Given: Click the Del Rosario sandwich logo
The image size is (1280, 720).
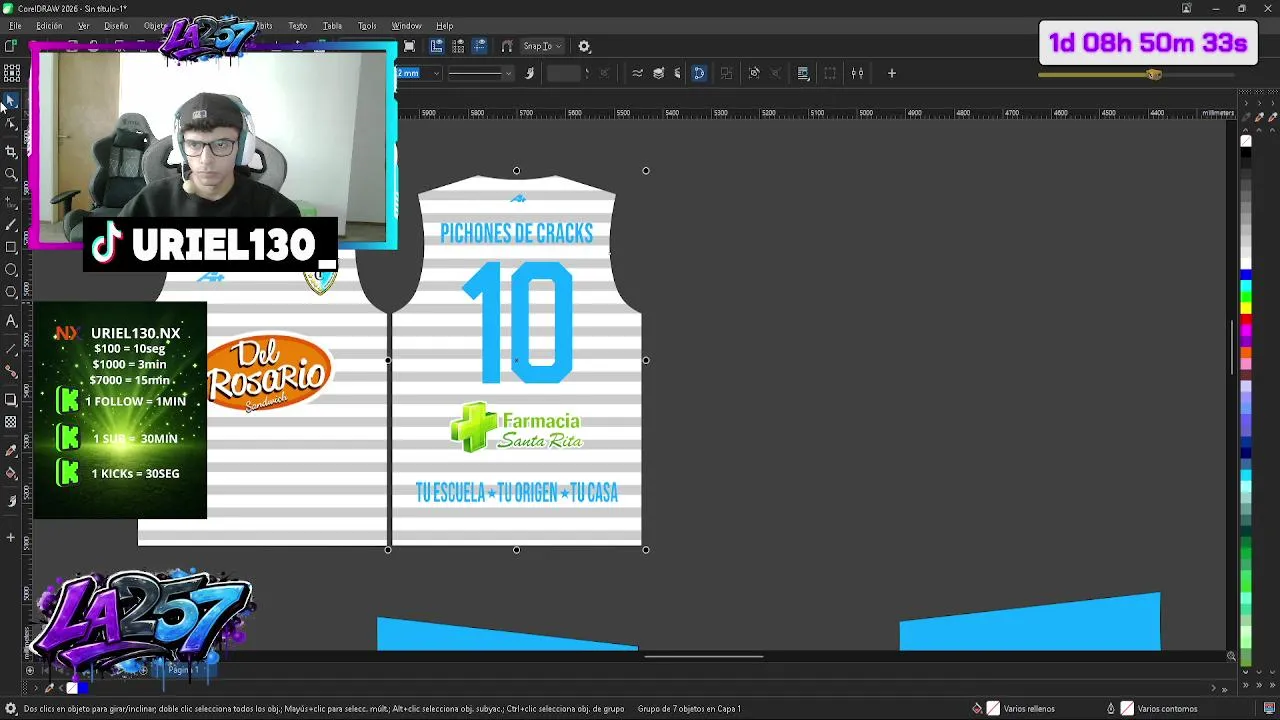Looking at the screenshot, I should click(x=270, y=372).
